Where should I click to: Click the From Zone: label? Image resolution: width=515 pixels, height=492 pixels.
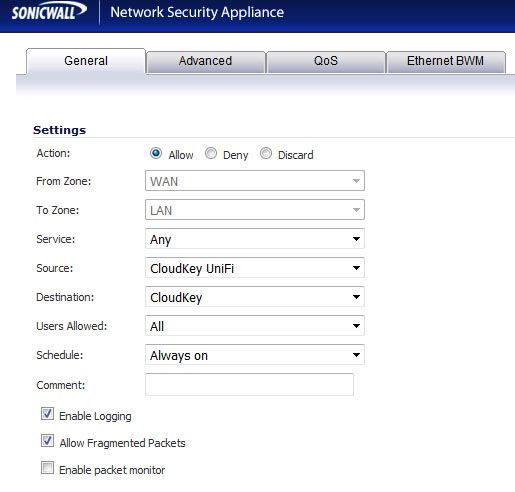click(x=64, y=181)
